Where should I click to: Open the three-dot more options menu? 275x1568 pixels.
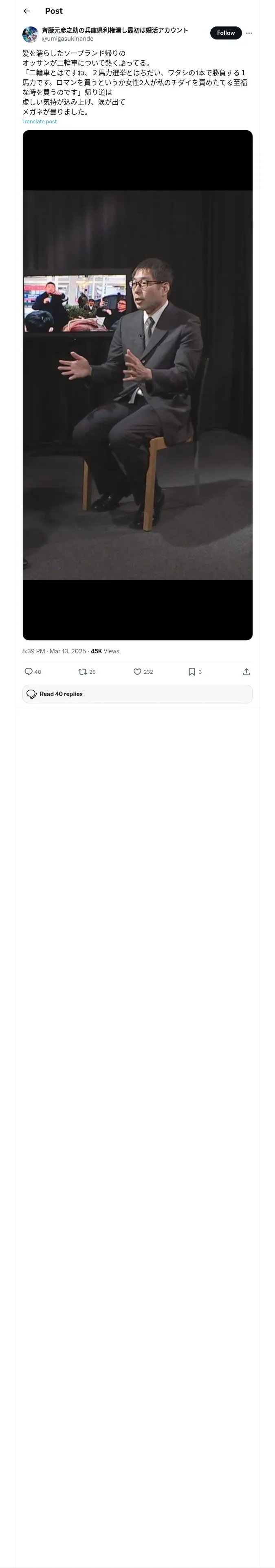click(x=249, y=33)
